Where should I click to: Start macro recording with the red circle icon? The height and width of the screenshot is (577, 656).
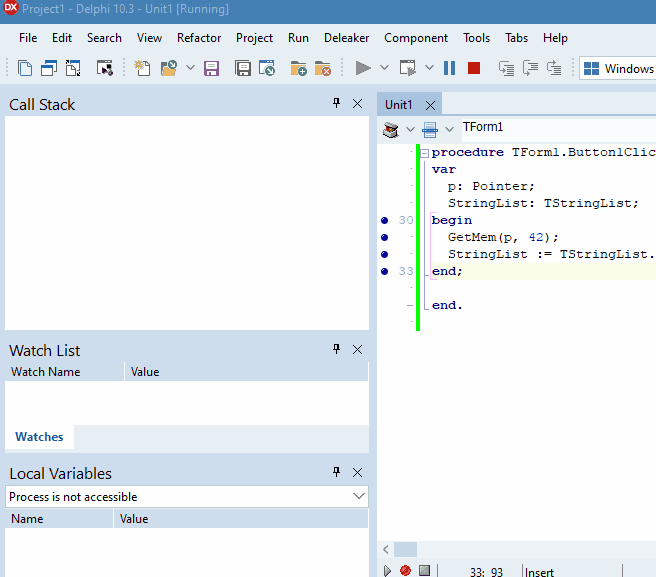(405, 570)
